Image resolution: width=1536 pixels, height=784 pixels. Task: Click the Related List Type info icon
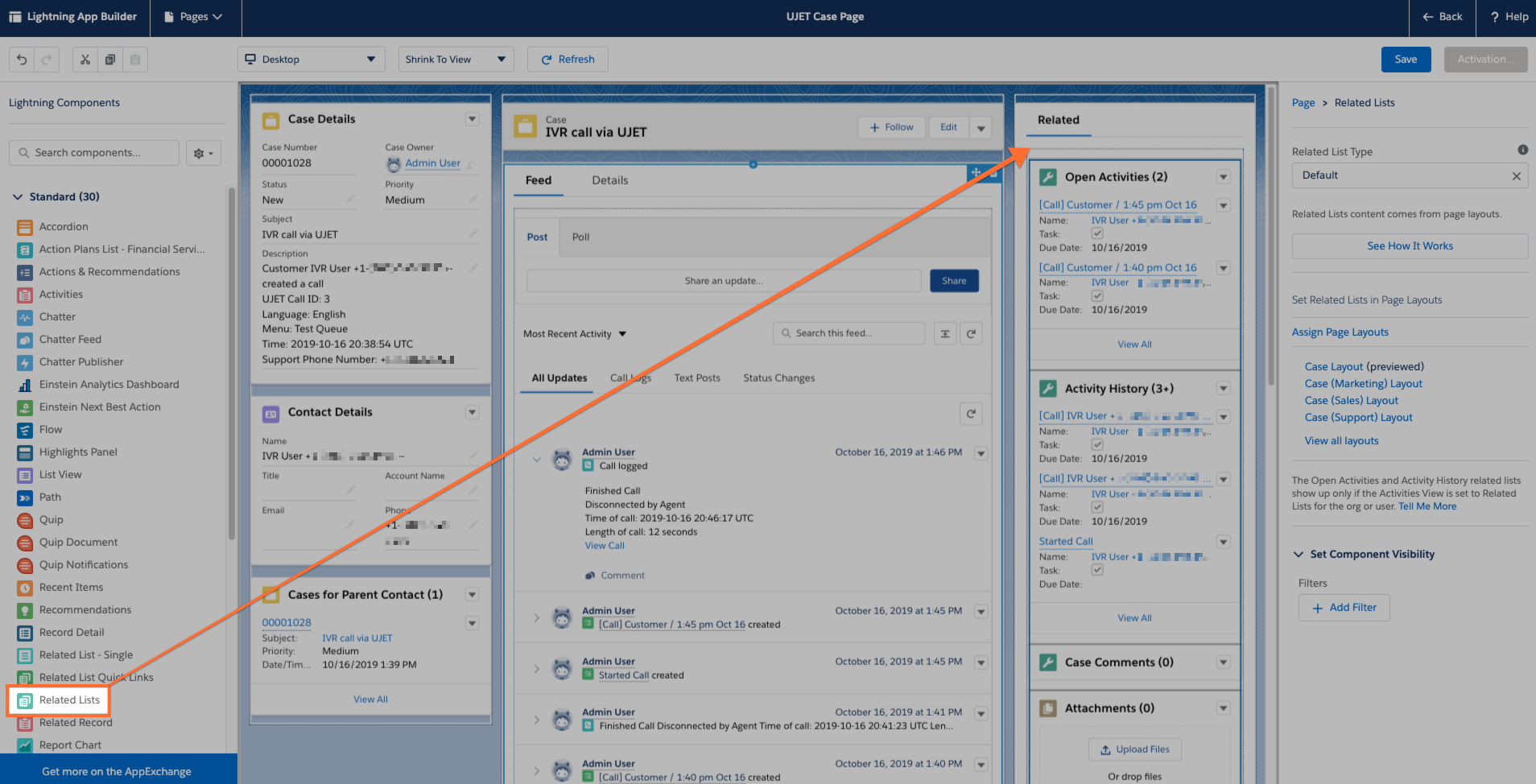pyautogui.click(x=1522, y=150)
